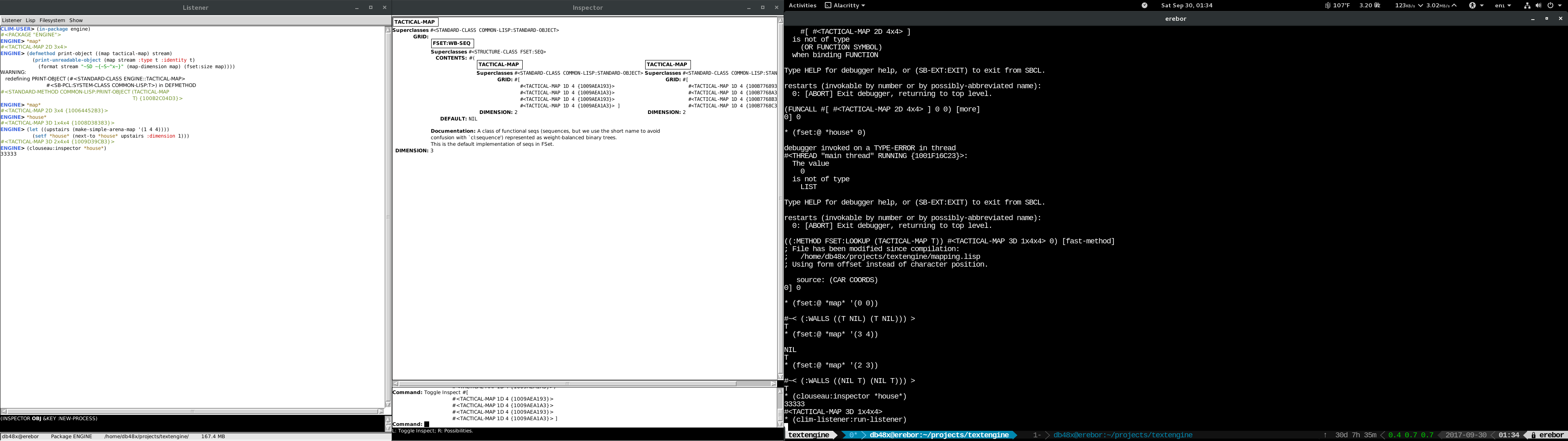Viewport: 1568px width, 441px height.
Task: Open the Show menu in Listener window
Action: [76, 20]
